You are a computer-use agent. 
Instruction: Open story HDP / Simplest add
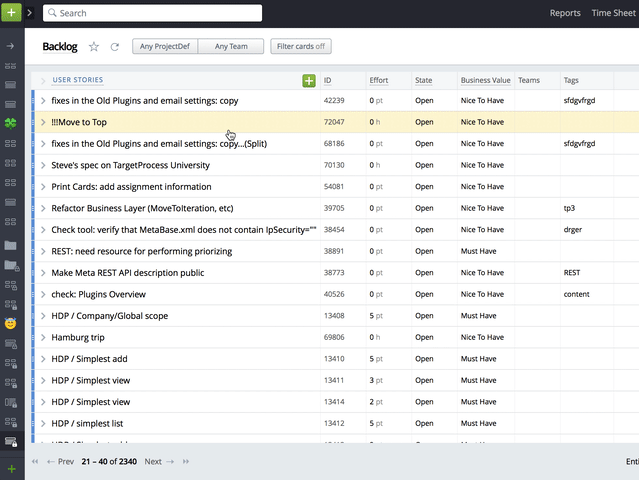(x=89, y=359)
